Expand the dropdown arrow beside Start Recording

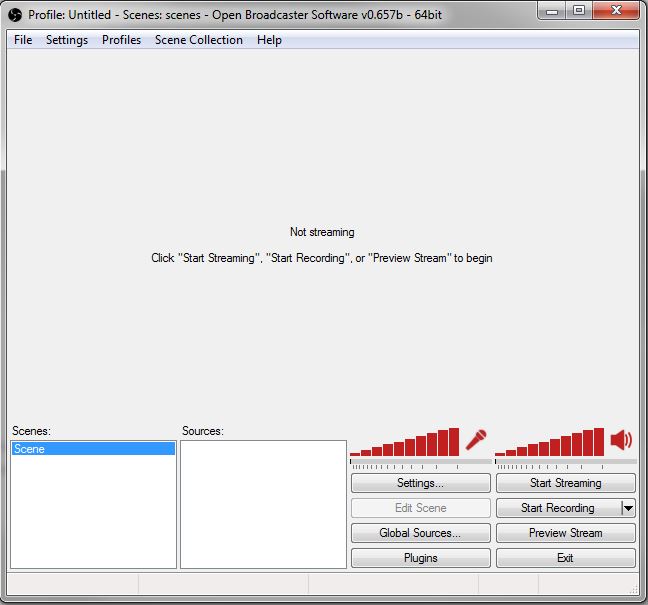click(628, 508)
